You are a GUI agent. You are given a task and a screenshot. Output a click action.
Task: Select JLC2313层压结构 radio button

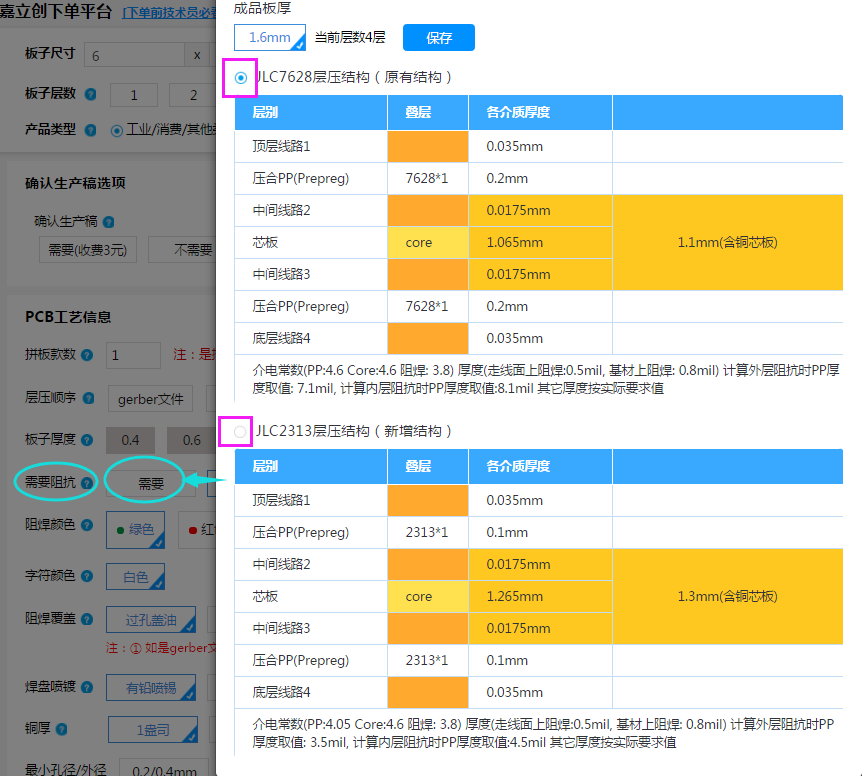(240, 431)
